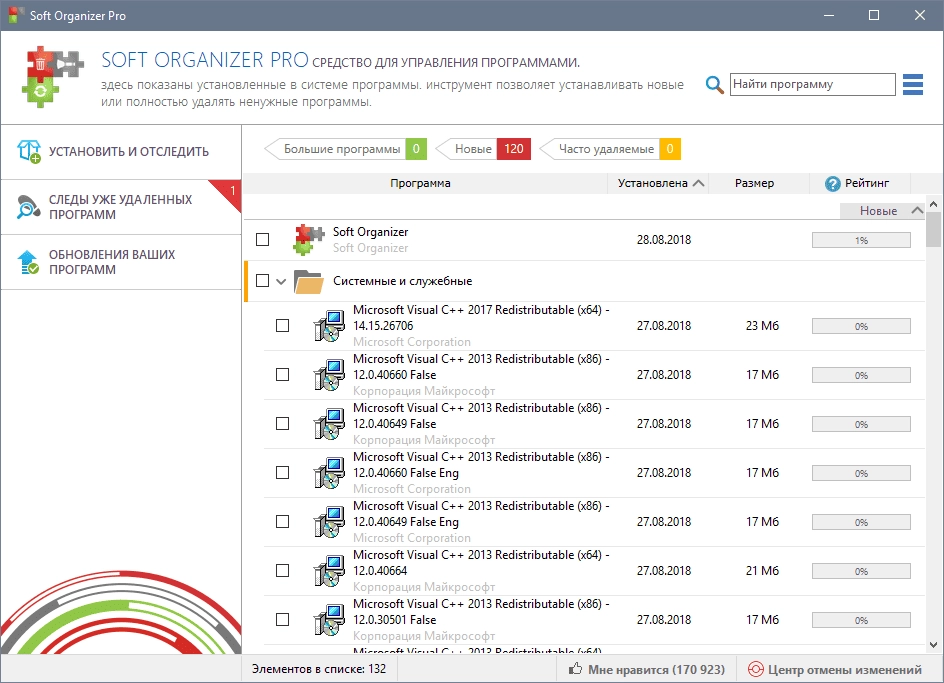The image size is (944, 683).
Task: Click the 23 Мб size value
Action: pyautogui.click(x=762, y=326)
